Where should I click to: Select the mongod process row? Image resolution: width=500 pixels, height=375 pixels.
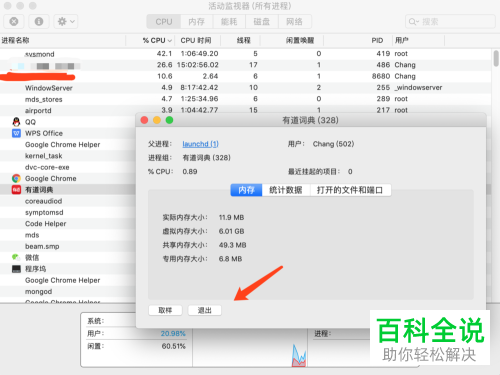click(68, 292)
